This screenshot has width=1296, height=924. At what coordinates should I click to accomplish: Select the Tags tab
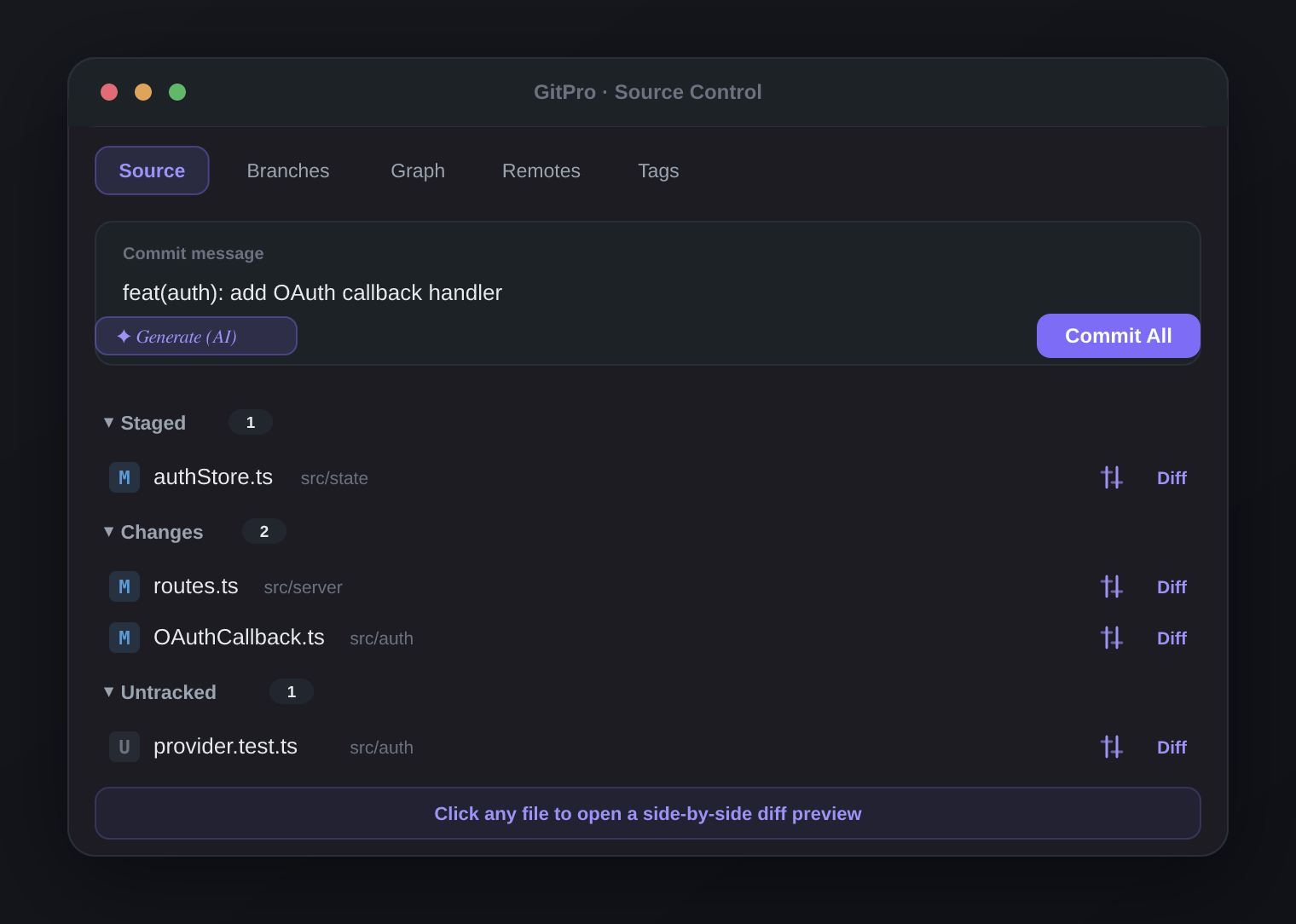pos(658,170)
